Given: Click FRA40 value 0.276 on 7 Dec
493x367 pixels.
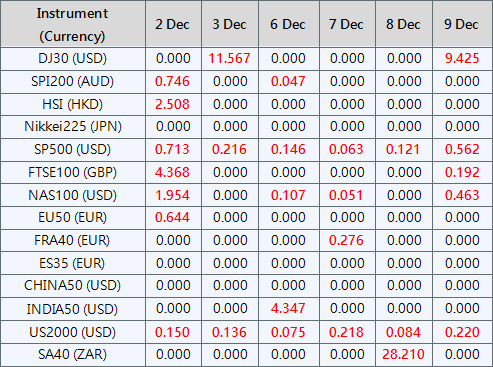Looking at the screenshot, I should pos(346,240).
